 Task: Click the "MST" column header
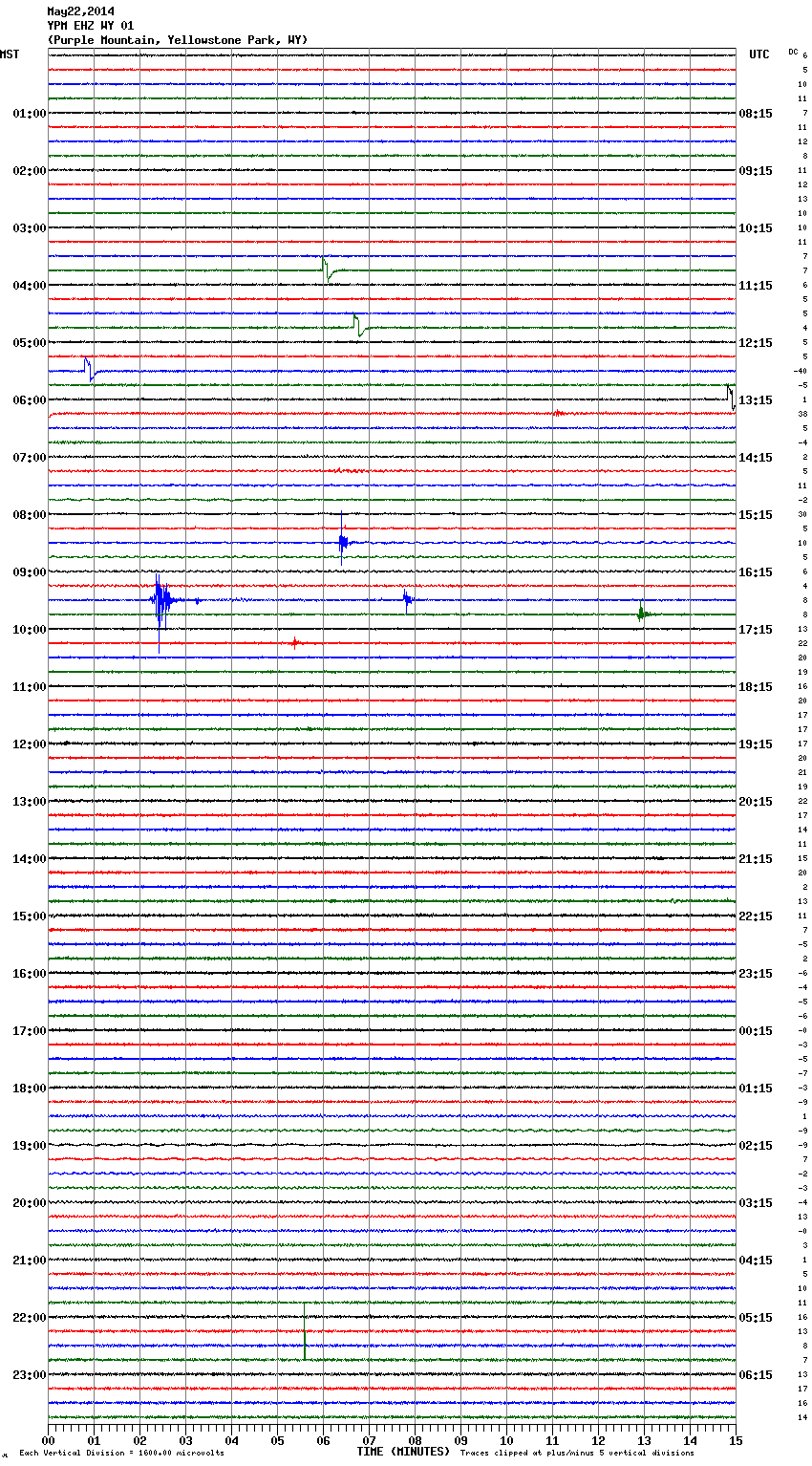click(10, 54)
